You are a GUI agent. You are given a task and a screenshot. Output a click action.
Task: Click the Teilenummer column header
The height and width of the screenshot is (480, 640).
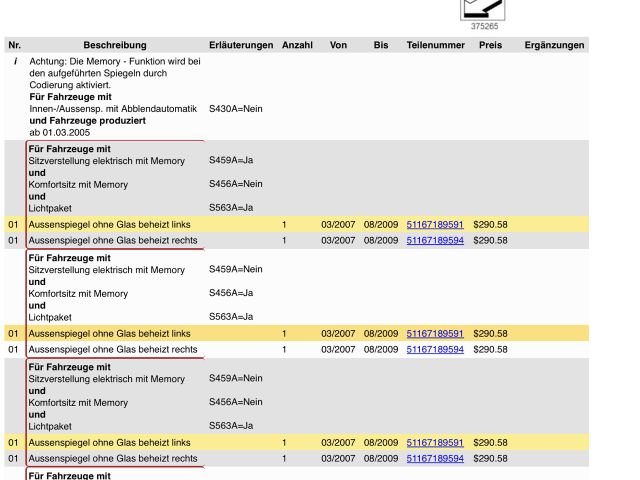(435, 45)
